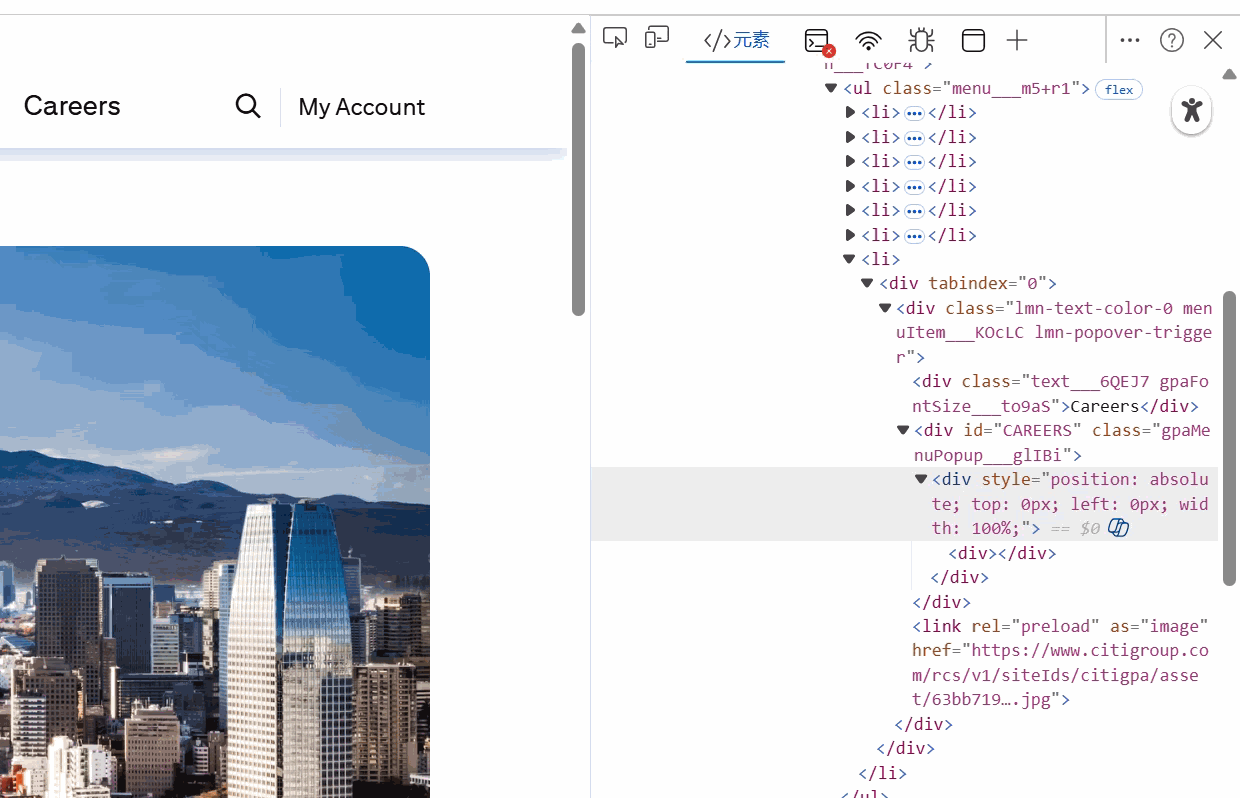Viewport: 1240px width, 798px height.
Task: Close the DevTools panel
Action: coord(1213,40)
